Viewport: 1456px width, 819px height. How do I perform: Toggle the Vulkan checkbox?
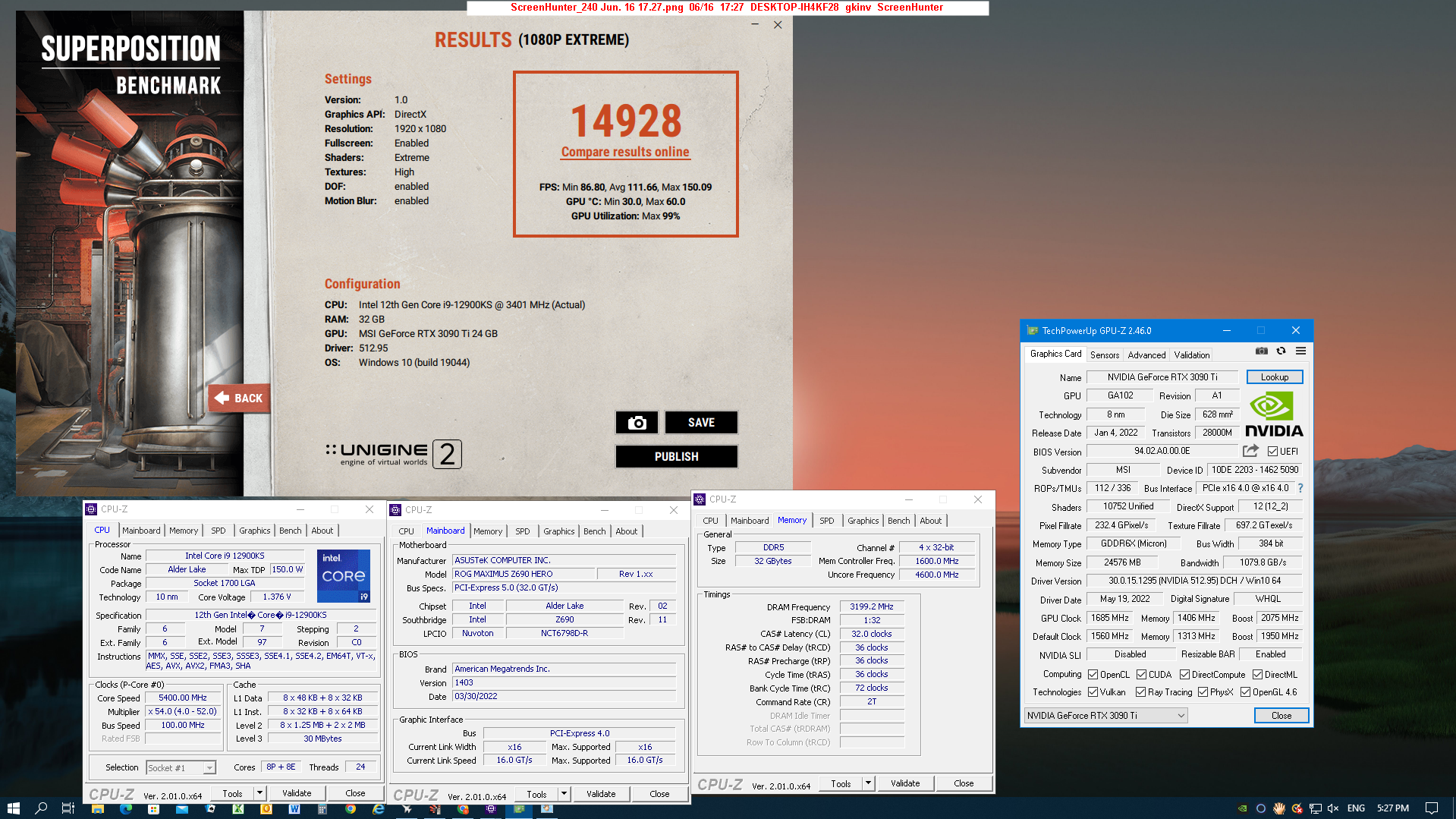pos(1093,692)
